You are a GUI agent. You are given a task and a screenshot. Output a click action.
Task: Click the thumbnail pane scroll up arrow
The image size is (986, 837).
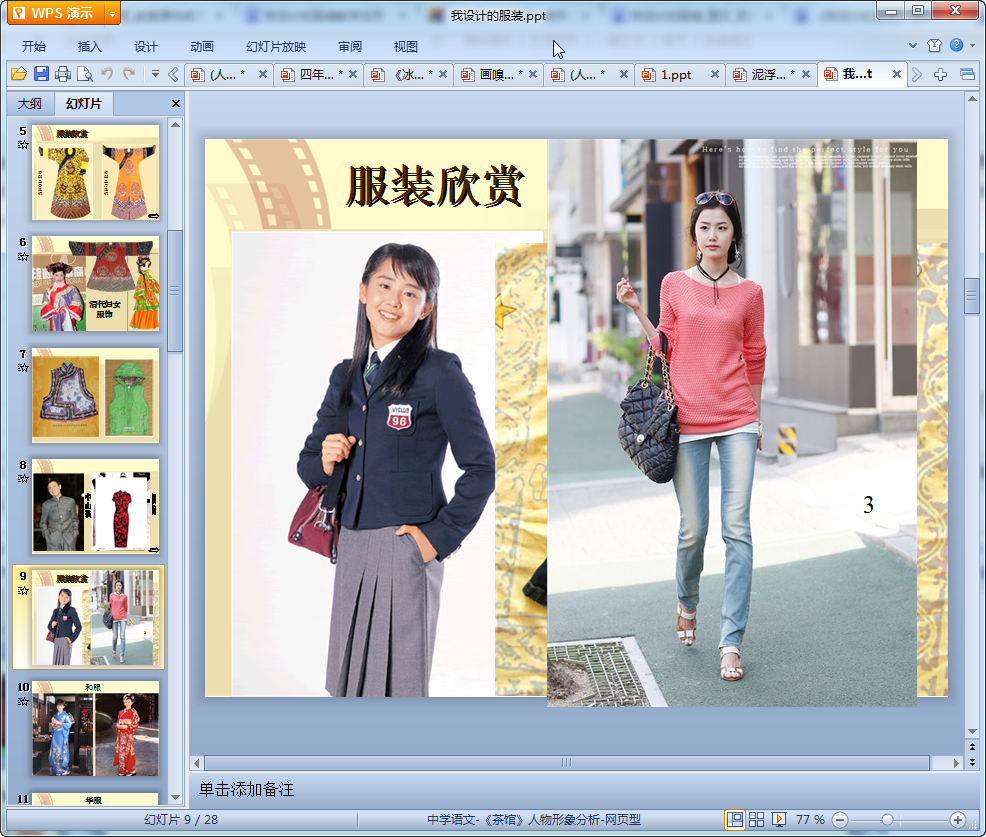pyautogui.click(x=175, y=125)
